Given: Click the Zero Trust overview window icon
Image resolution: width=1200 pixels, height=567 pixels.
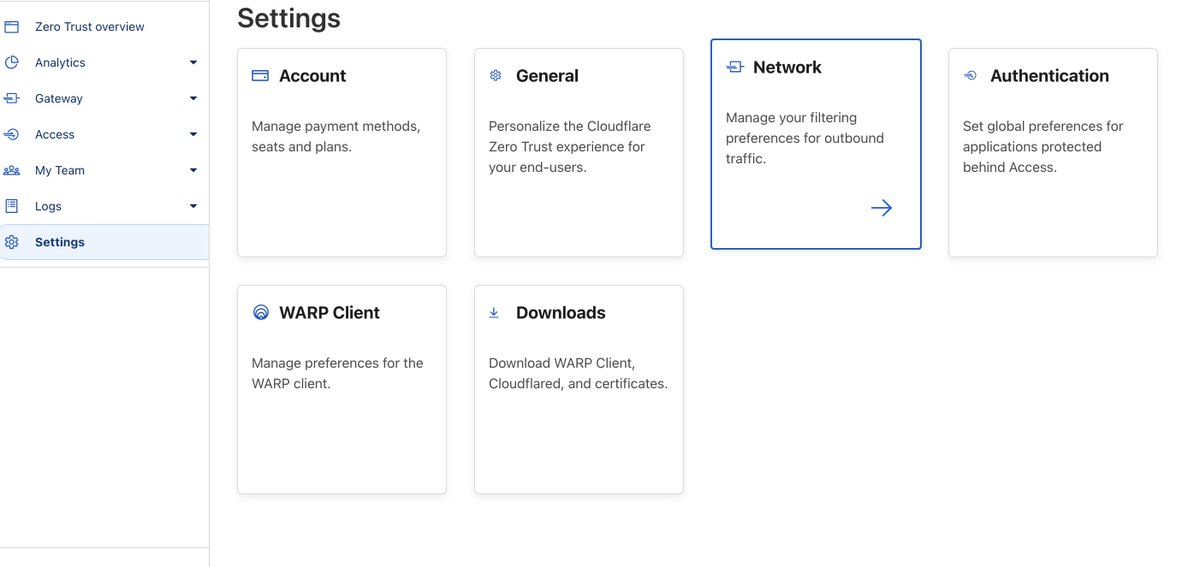Looking at the screenshot, I should pyautogui.click(x=12, y=27).
